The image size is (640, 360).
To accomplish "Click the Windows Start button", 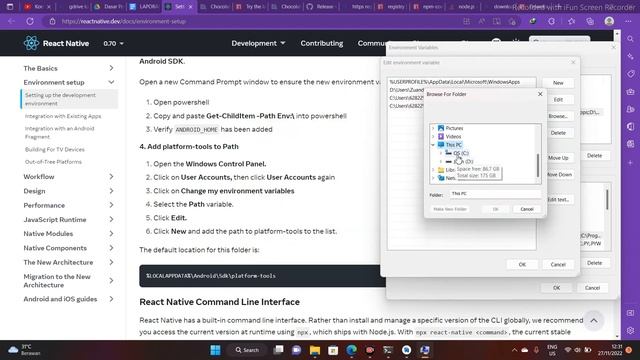I will tap(215, 350).
